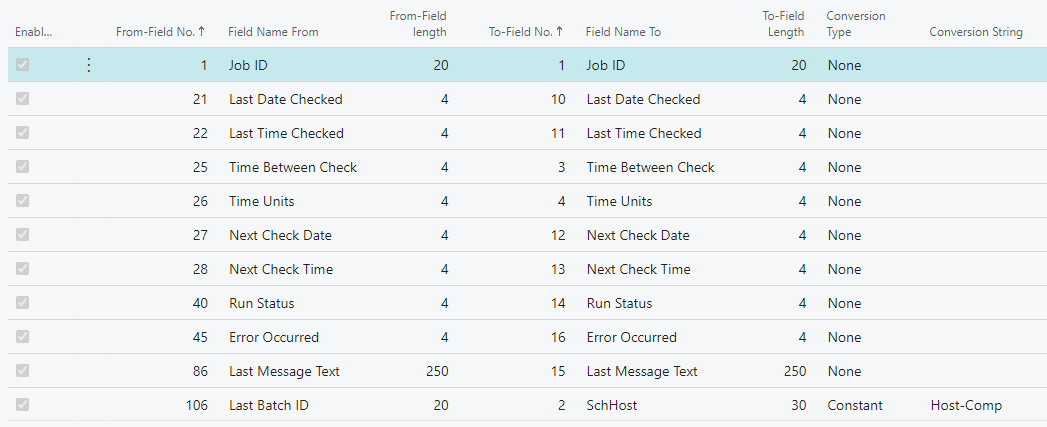Toggle Enabled checkbox for Last Batch ID row
This screenshot has height=427, width=1047.
22,405
